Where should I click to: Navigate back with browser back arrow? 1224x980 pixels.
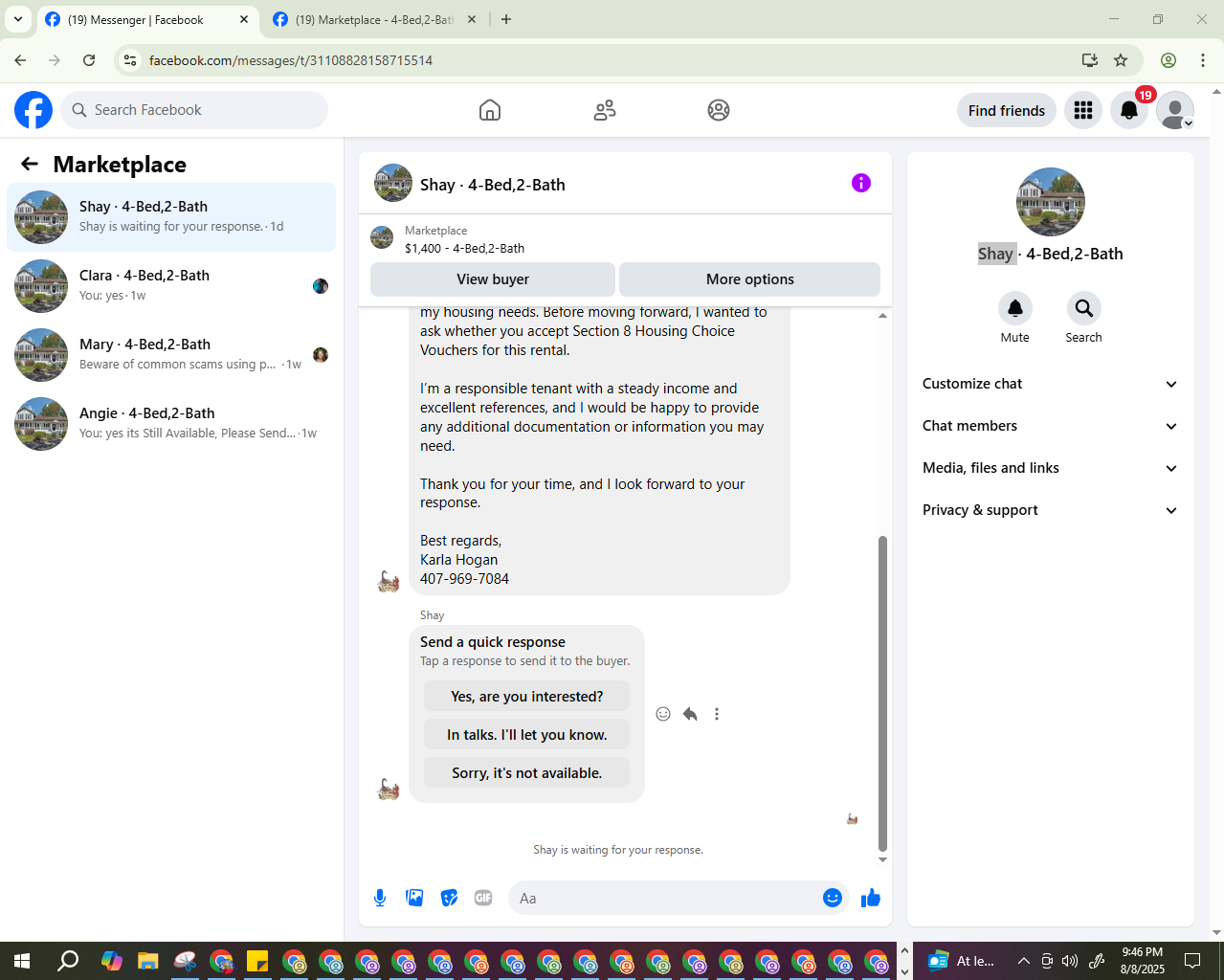coord(20,60)
